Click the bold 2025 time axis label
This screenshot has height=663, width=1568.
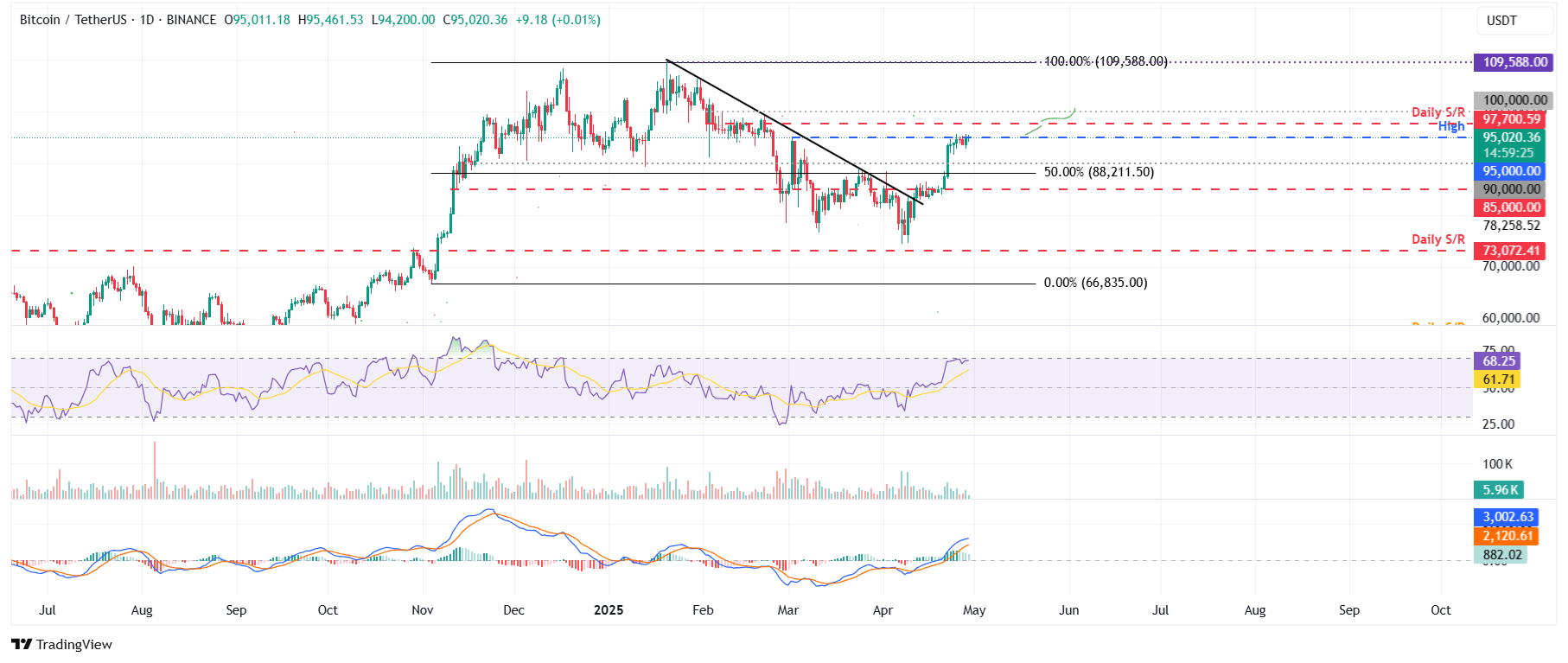pyautogui.click(x=609, y=610)
